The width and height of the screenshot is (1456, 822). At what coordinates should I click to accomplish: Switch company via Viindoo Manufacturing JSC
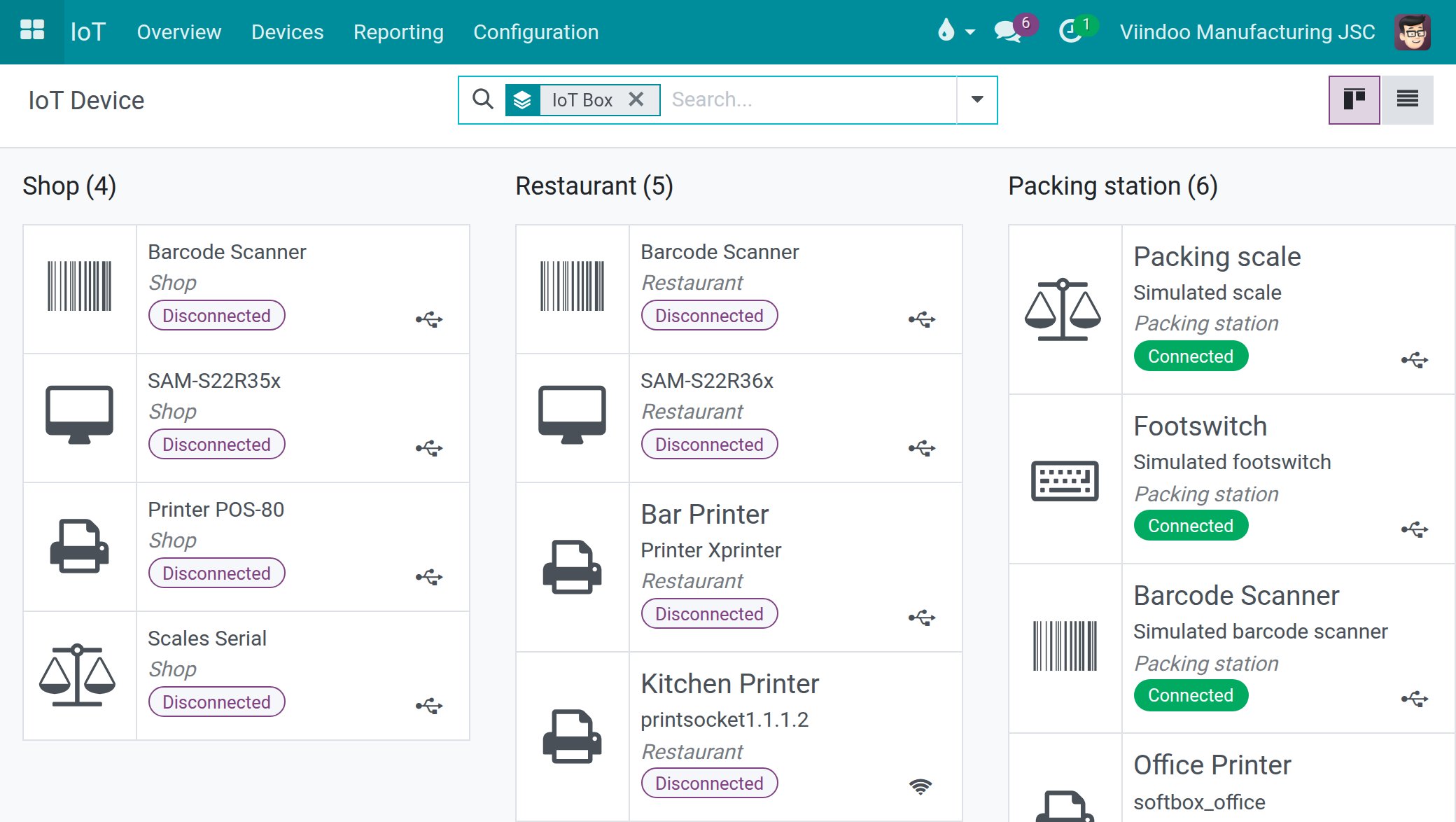(1247, 32)
